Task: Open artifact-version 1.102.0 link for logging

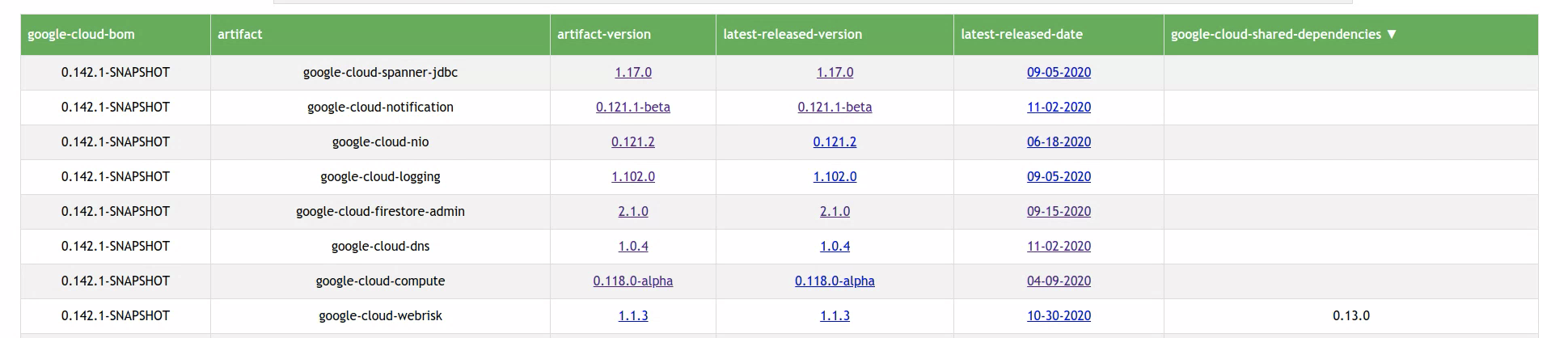Action: click(633, 176)
